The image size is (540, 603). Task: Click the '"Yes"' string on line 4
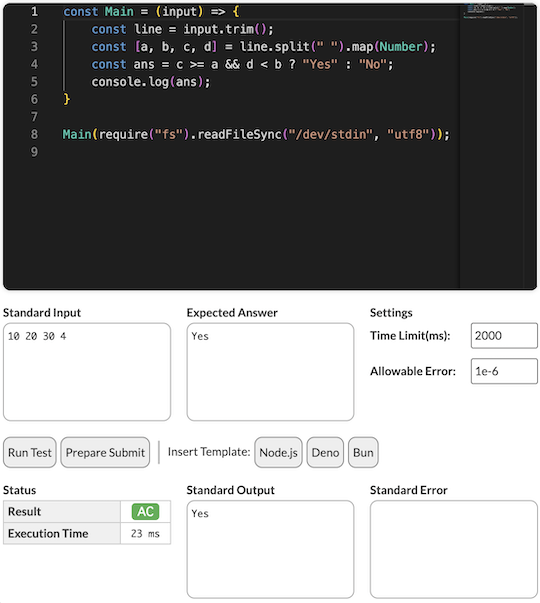pyautogui.click(x=320, y=64)
